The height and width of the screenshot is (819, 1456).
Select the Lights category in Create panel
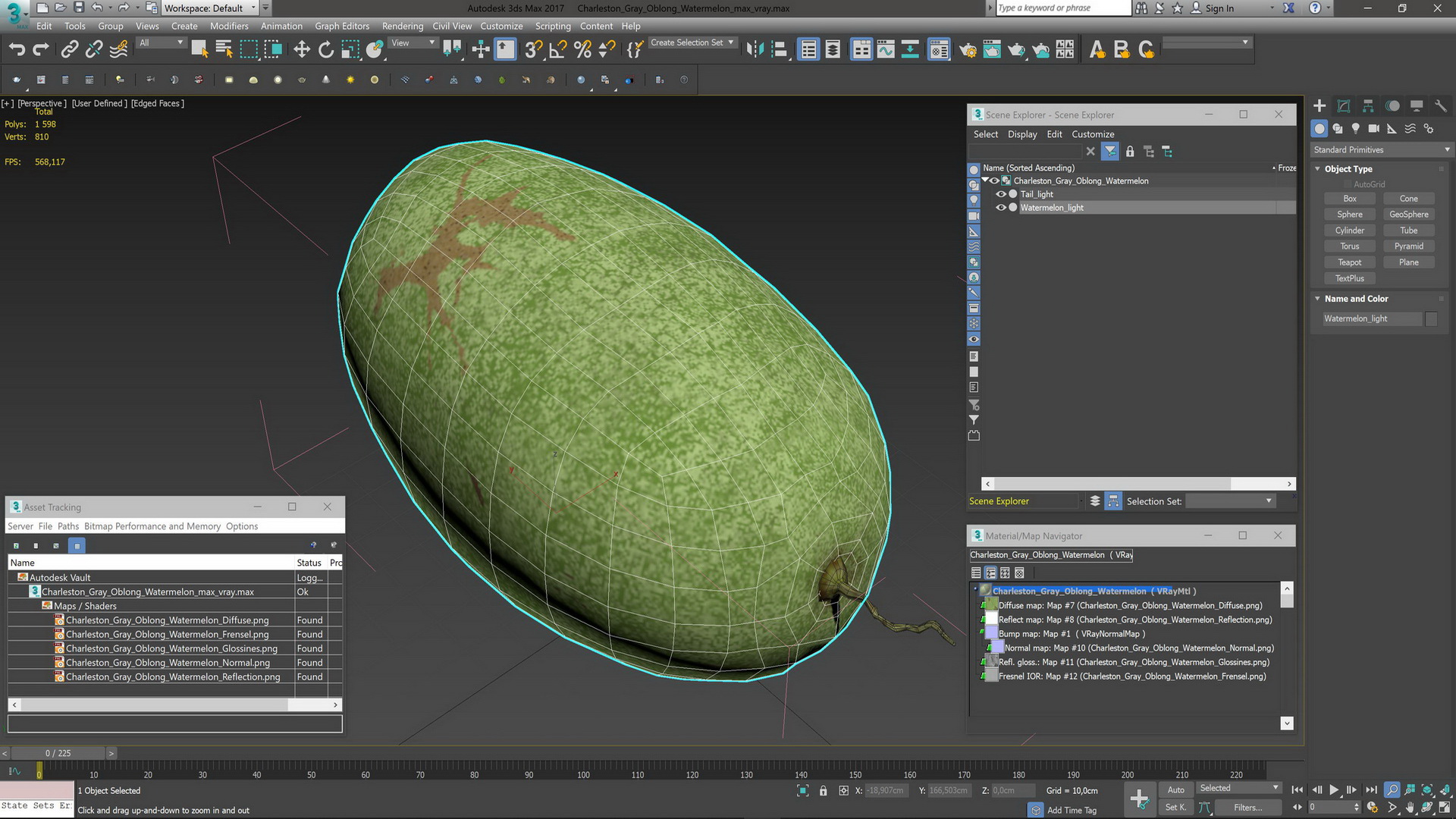tap(1356, 129)
